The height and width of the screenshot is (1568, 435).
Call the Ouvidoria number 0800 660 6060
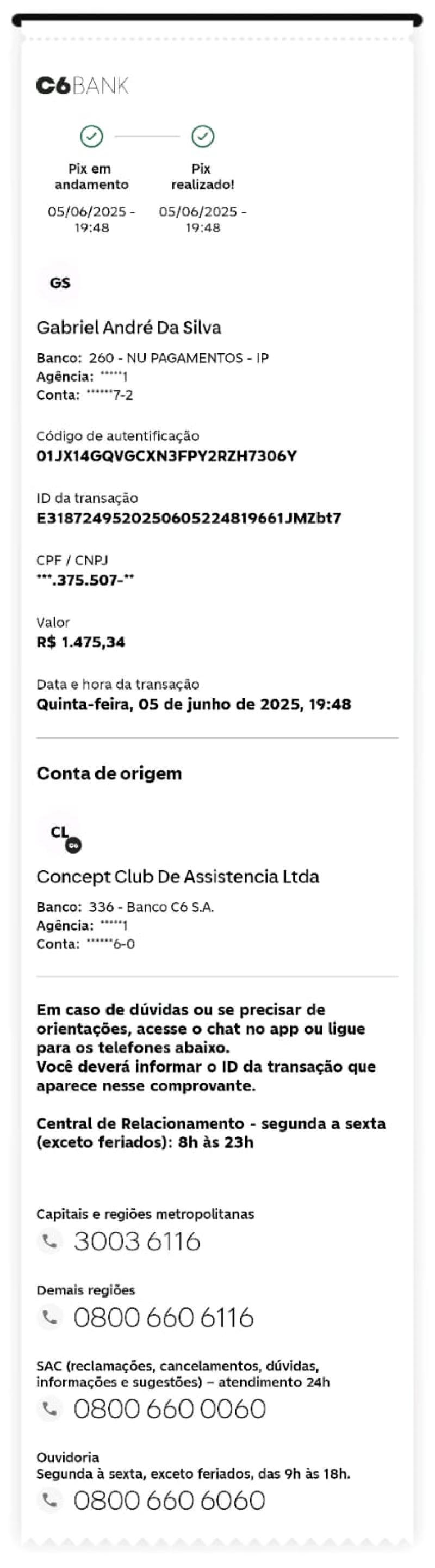[170, 1501]
